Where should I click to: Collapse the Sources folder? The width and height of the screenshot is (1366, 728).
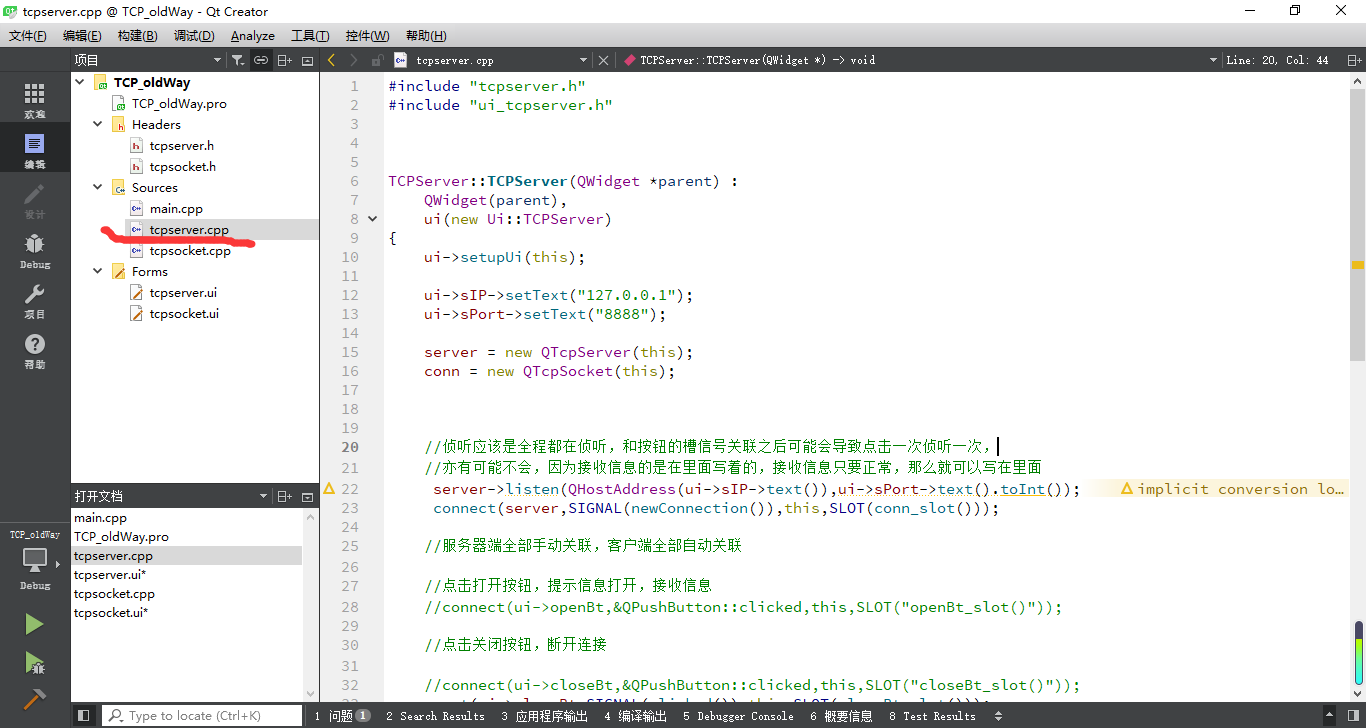(98, 187)
